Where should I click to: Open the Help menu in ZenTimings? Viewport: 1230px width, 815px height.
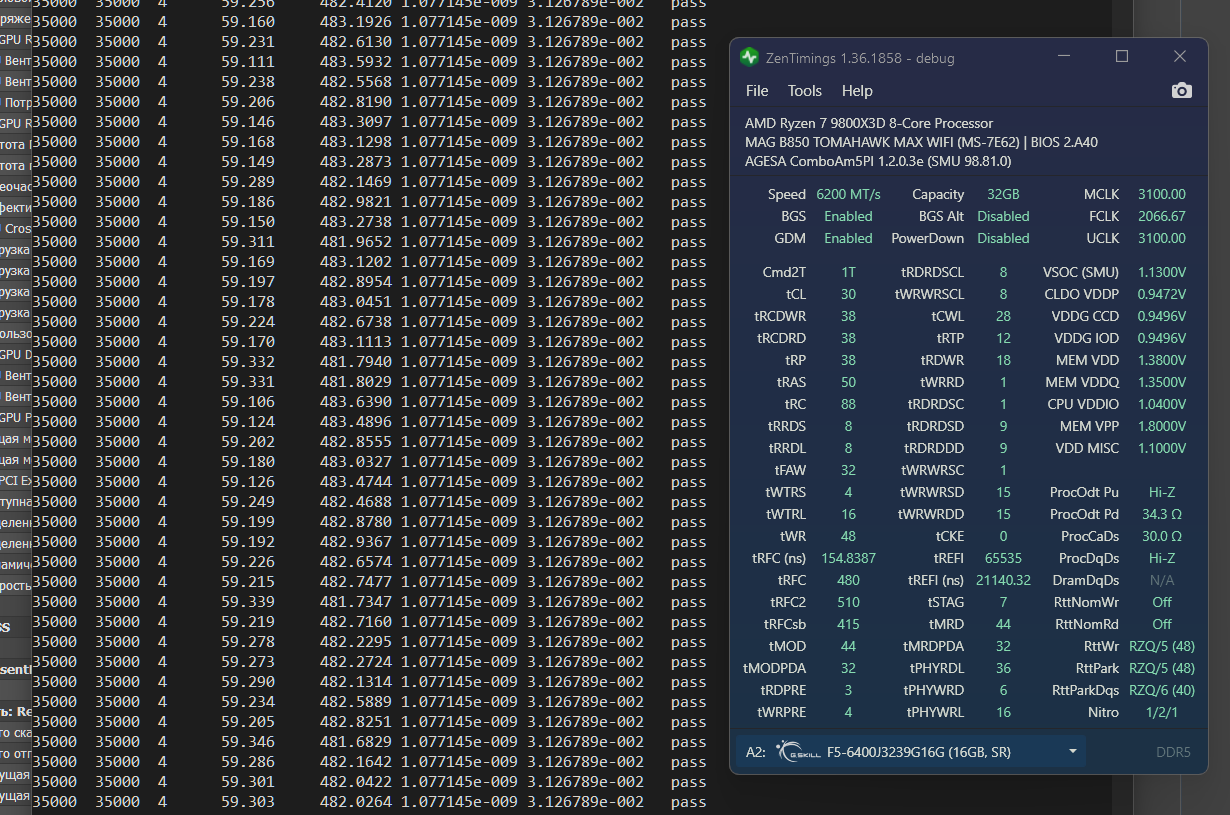pos(857,91)
